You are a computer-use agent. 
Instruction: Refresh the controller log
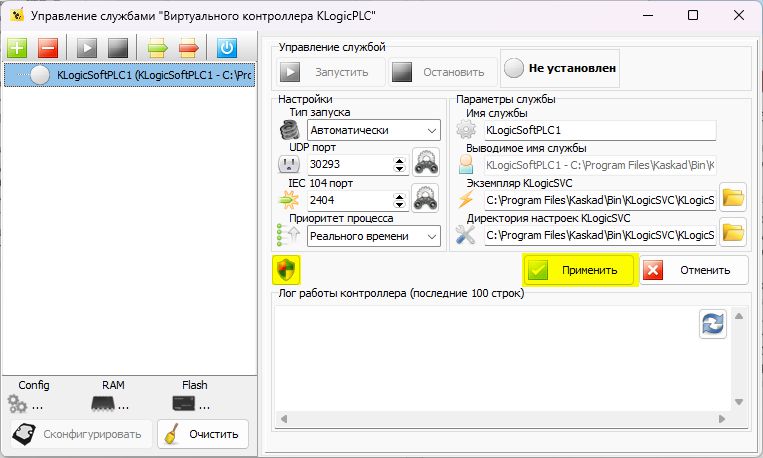point(713,324)
